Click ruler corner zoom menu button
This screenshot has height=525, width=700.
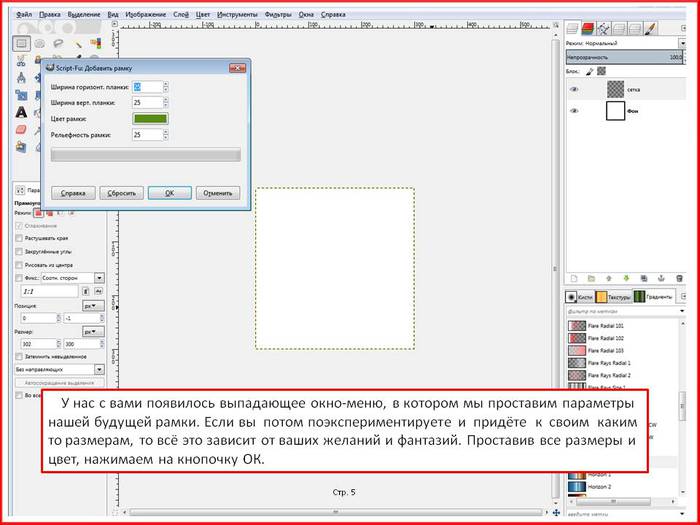coord(115,24)
